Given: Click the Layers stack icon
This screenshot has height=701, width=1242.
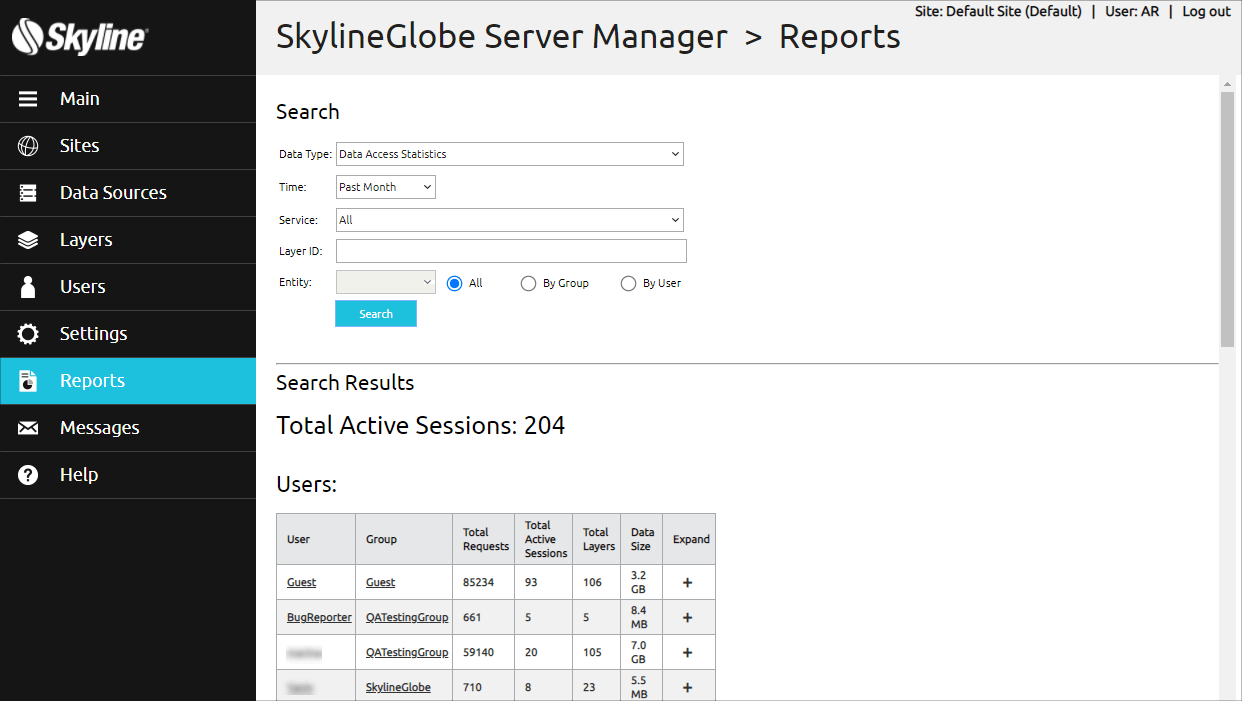Looking at the screenshot, I should point(28,240).
